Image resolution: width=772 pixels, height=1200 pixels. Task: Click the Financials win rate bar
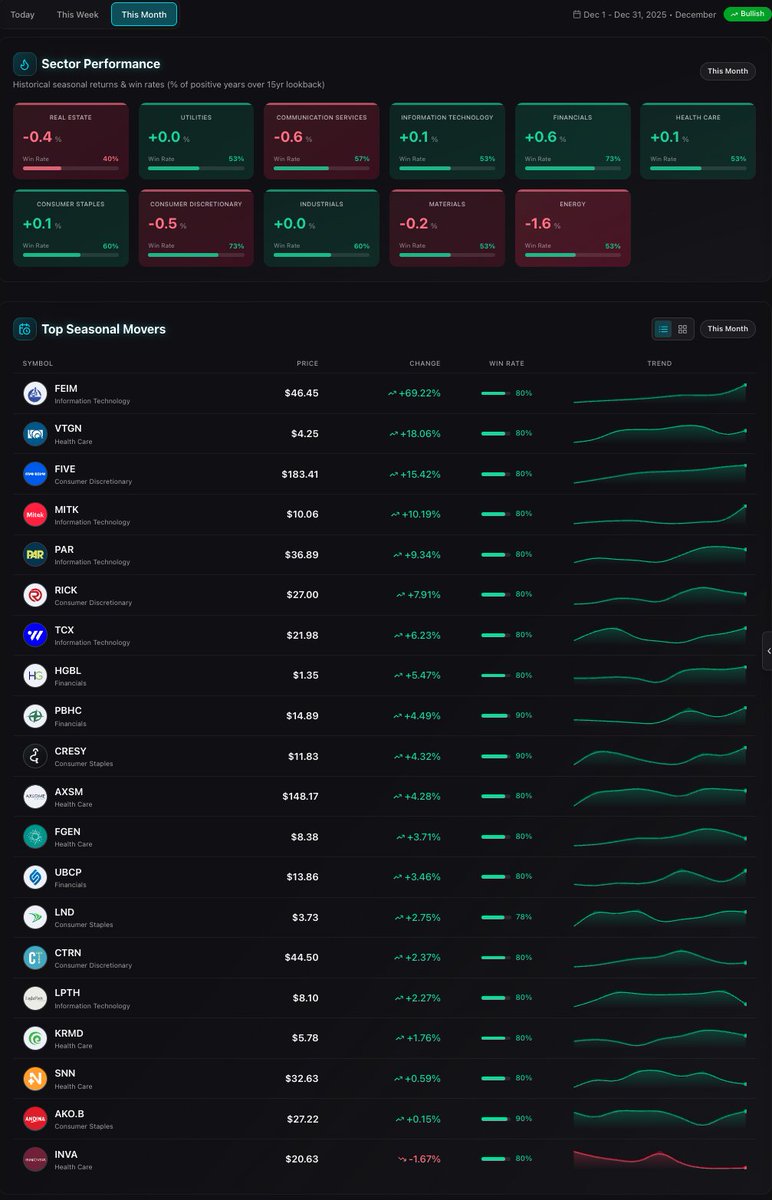pyautogui.click(x=573, y=168)
